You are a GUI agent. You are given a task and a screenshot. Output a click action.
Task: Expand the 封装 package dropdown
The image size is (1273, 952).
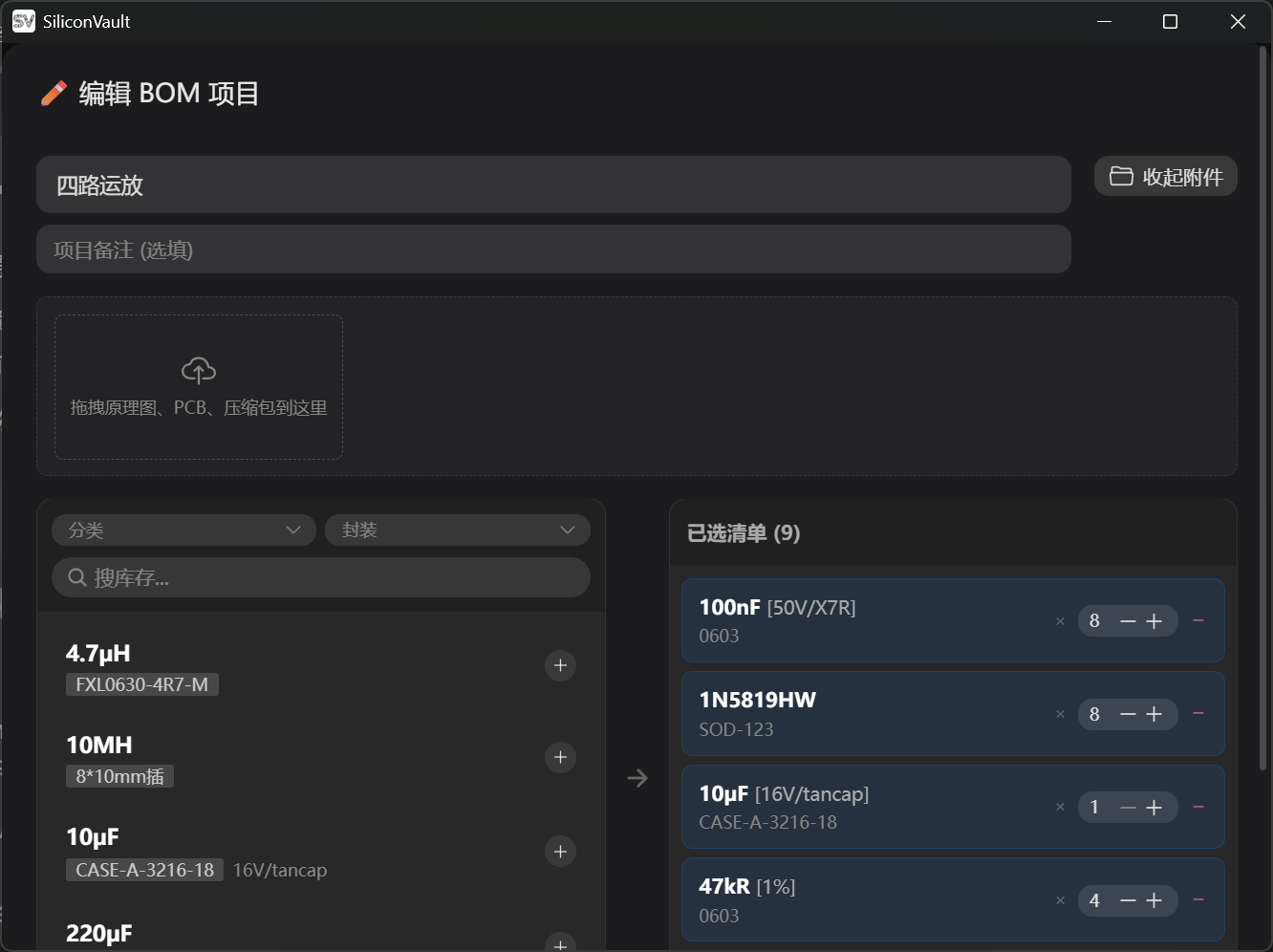(x=457, y=530)
